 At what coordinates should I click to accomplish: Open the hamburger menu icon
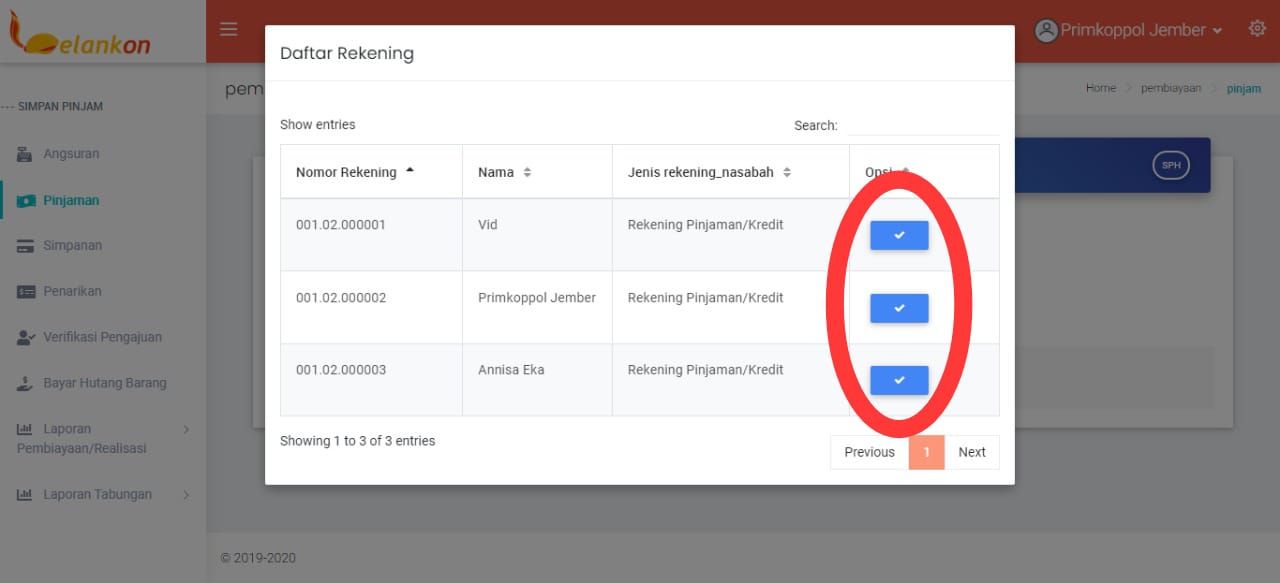pos(229,29)
